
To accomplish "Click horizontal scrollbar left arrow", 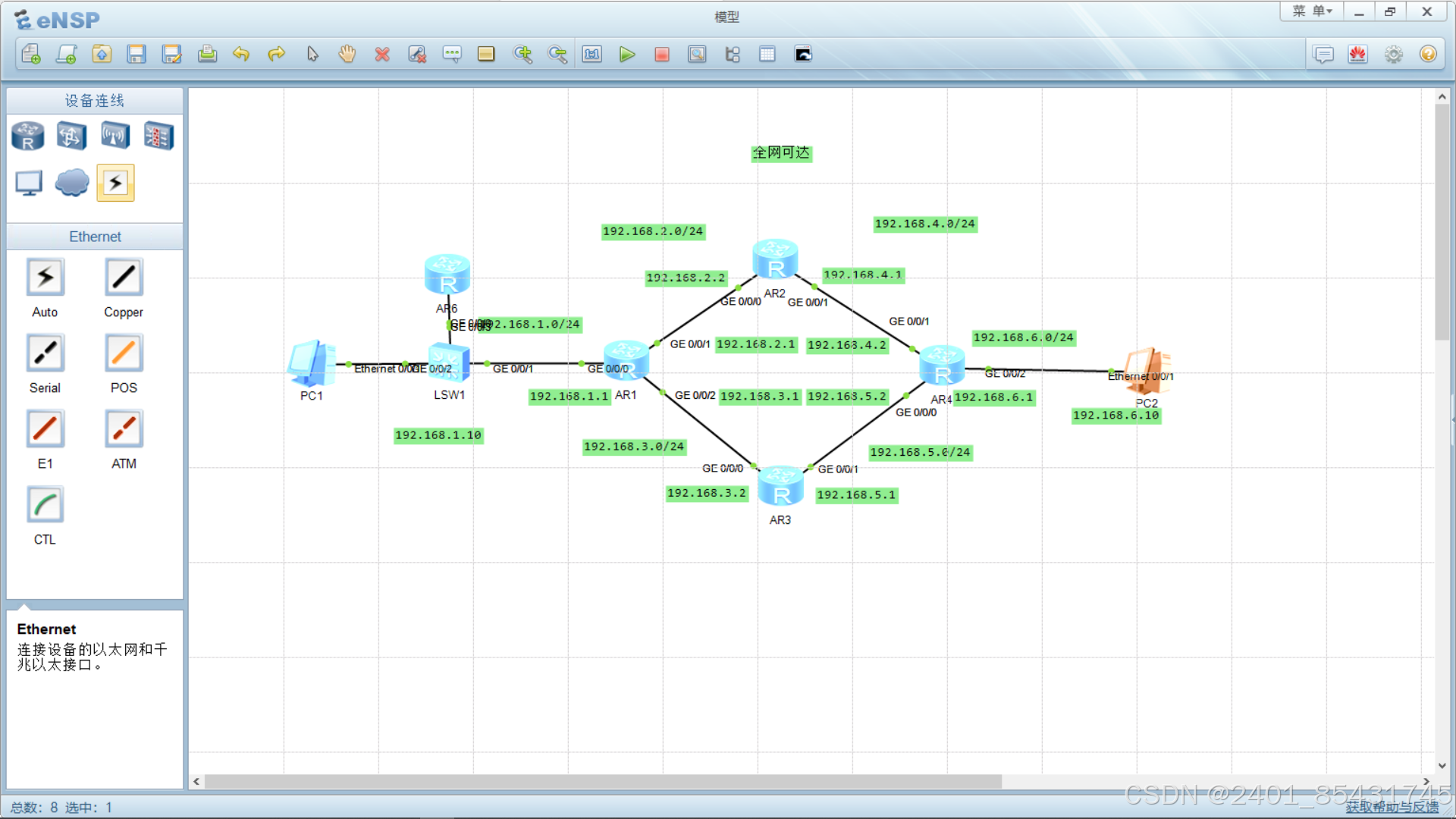I will (x=196, y=782).
